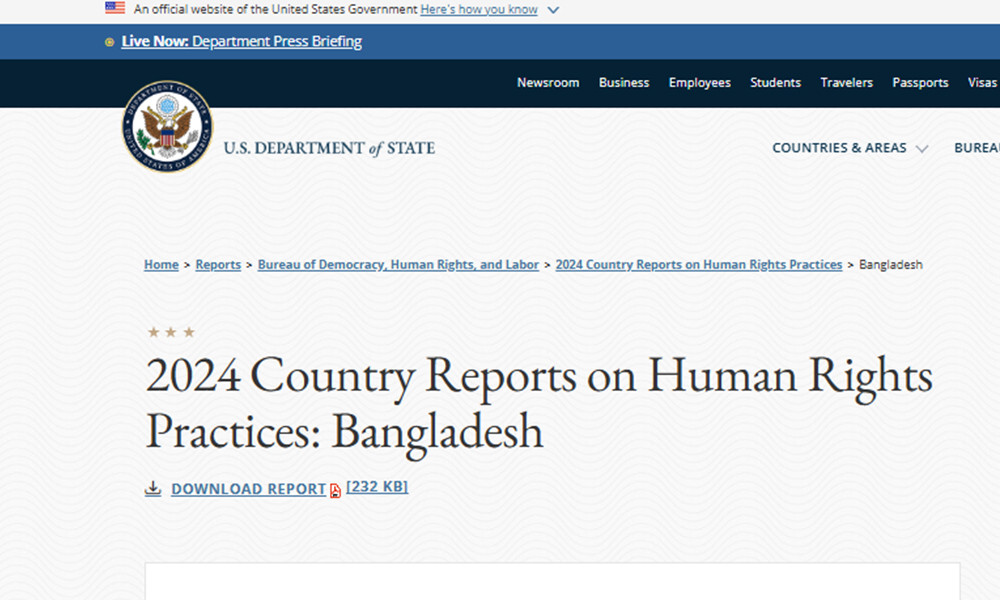1000x600 pixels.
Task: Click the live indicator dot icon
Action: click(109, 42)
